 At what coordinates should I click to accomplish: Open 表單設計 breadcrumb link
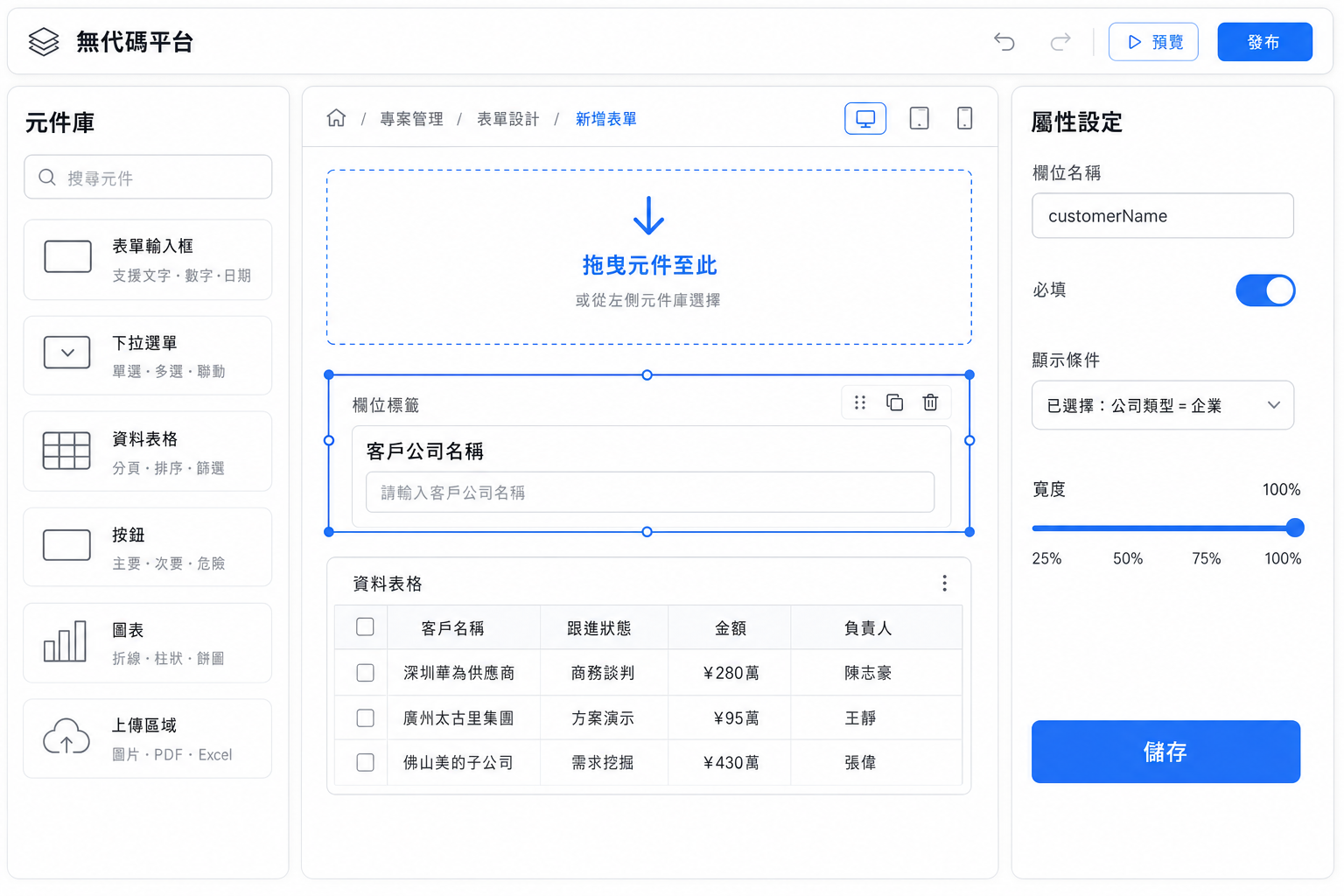[x=507, y=119]
